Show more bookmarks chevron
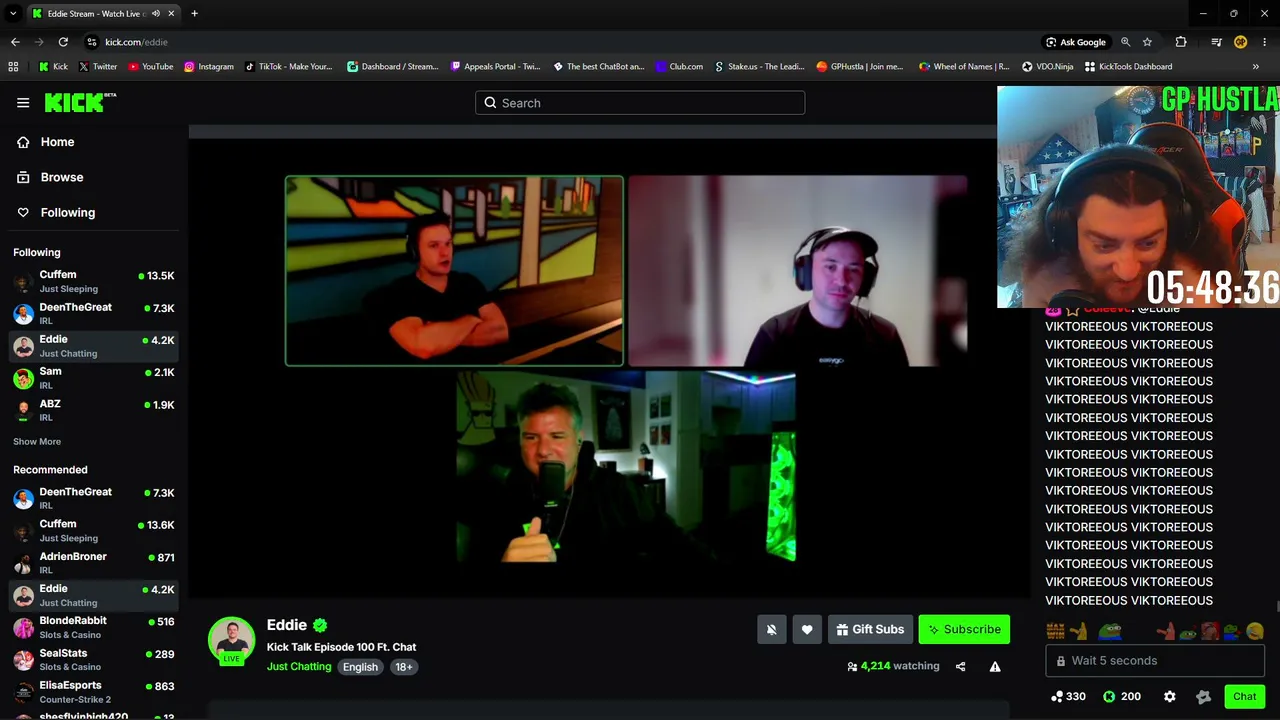The width and height of the screenshot is (1280, 720). click(x=1256, y=67)
